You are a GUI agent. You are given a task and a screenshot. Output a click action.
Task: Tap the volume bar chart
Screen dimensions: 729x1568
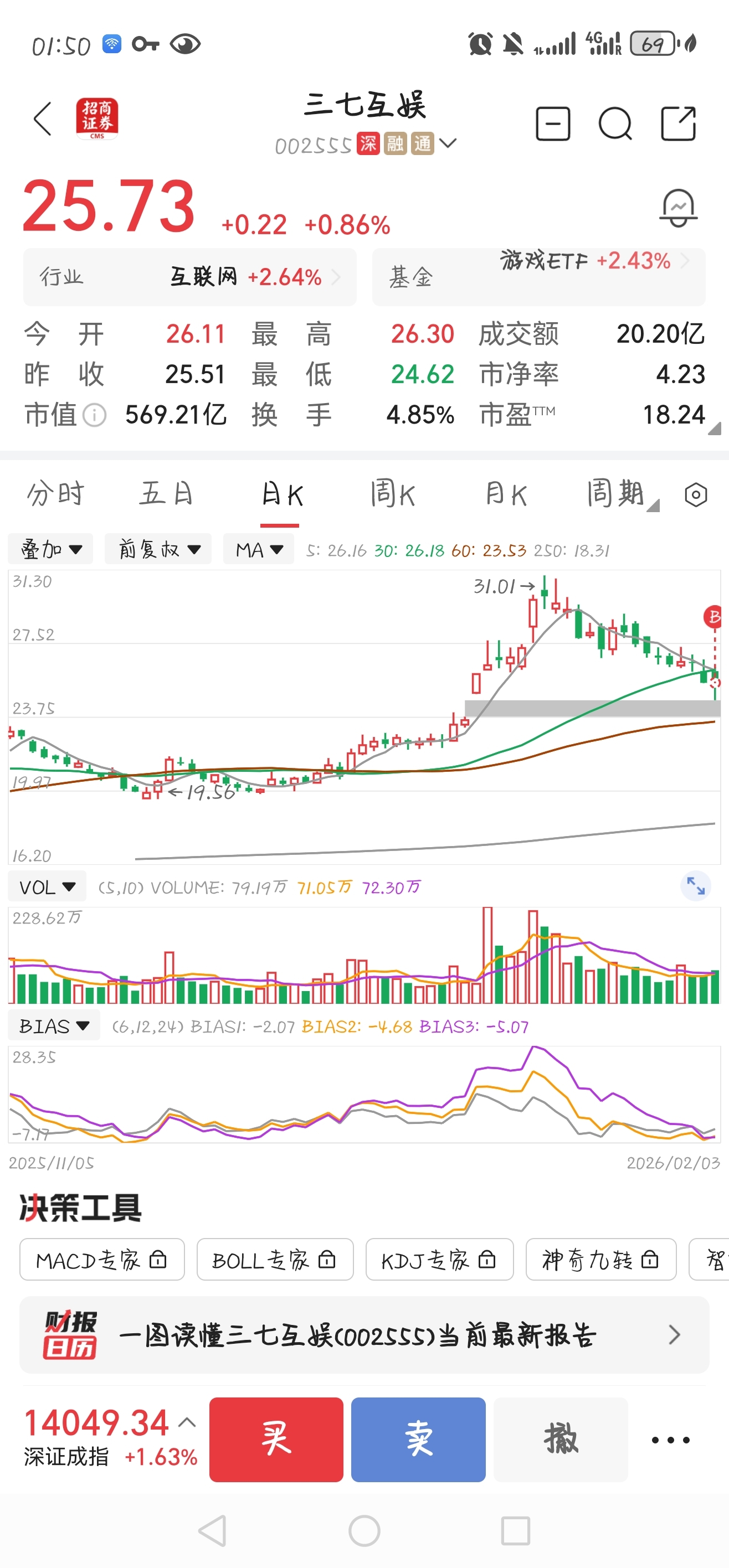coord(364,956)
